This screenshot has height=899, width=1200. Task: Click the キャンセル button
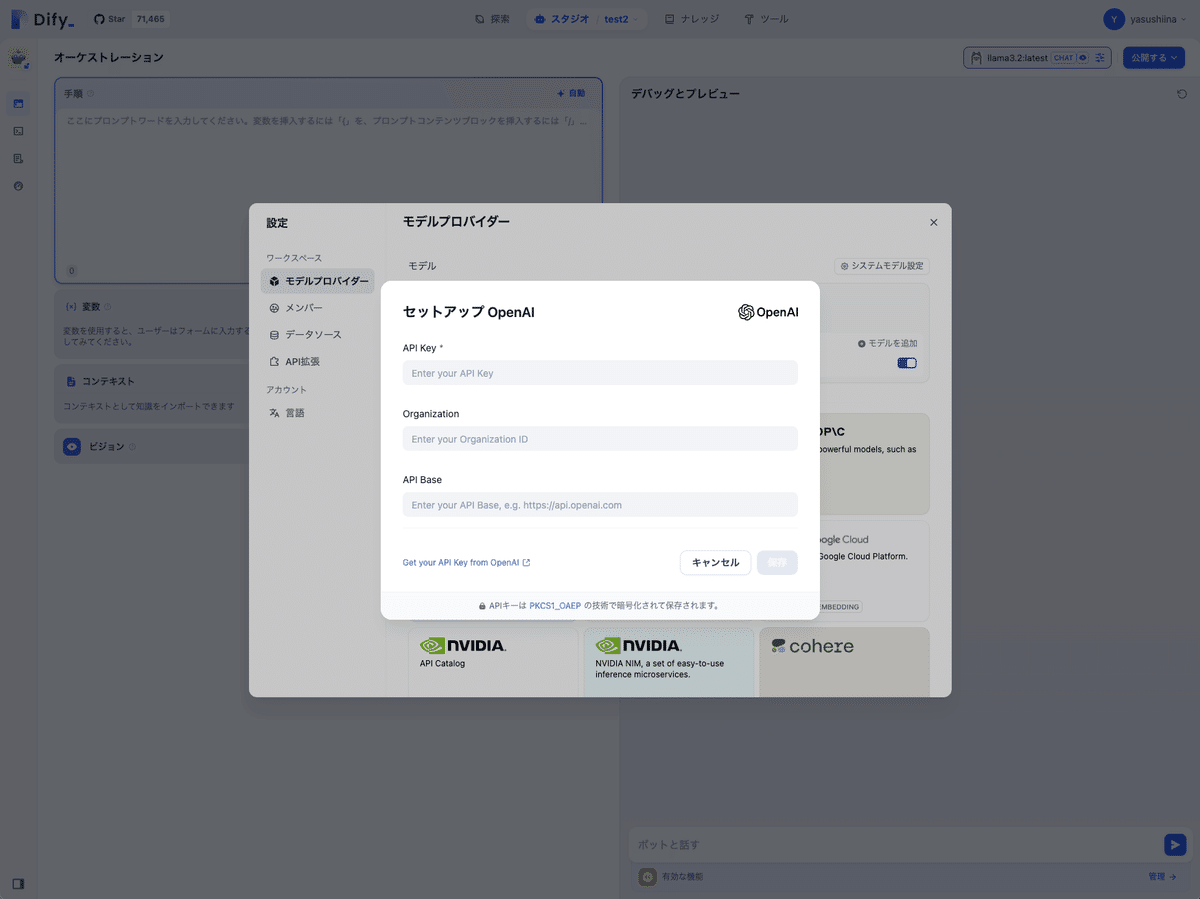(715, 563)
